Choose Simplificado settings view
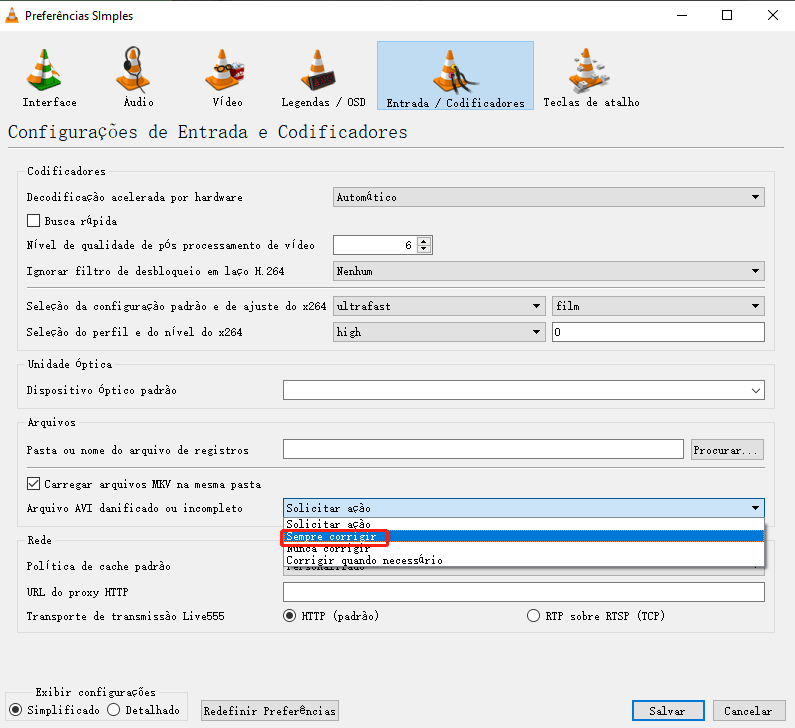Image resolution: width=795 pixels, height=728 pixels. [x=16, y=710]
